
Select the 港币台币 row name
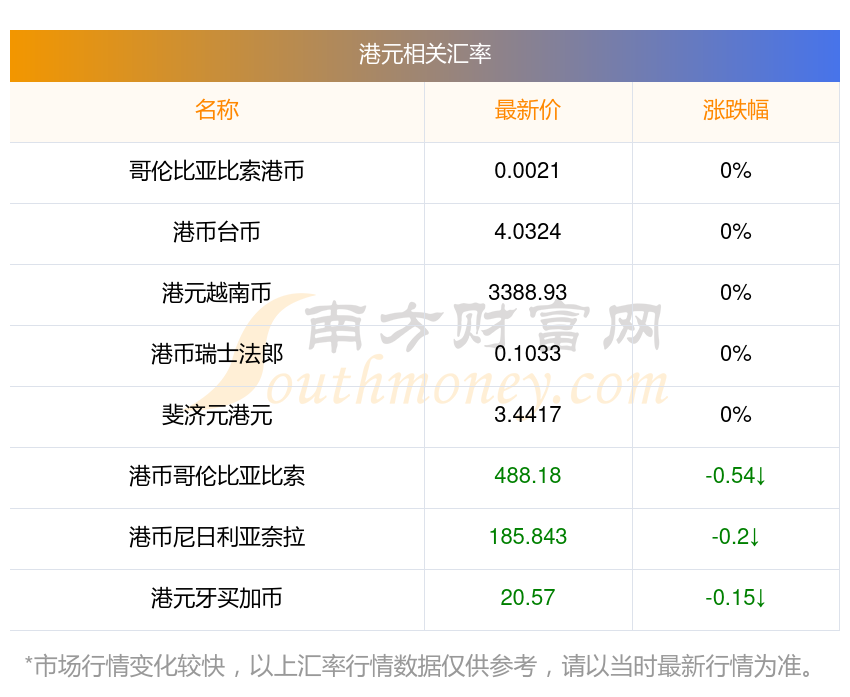[217, 232]
